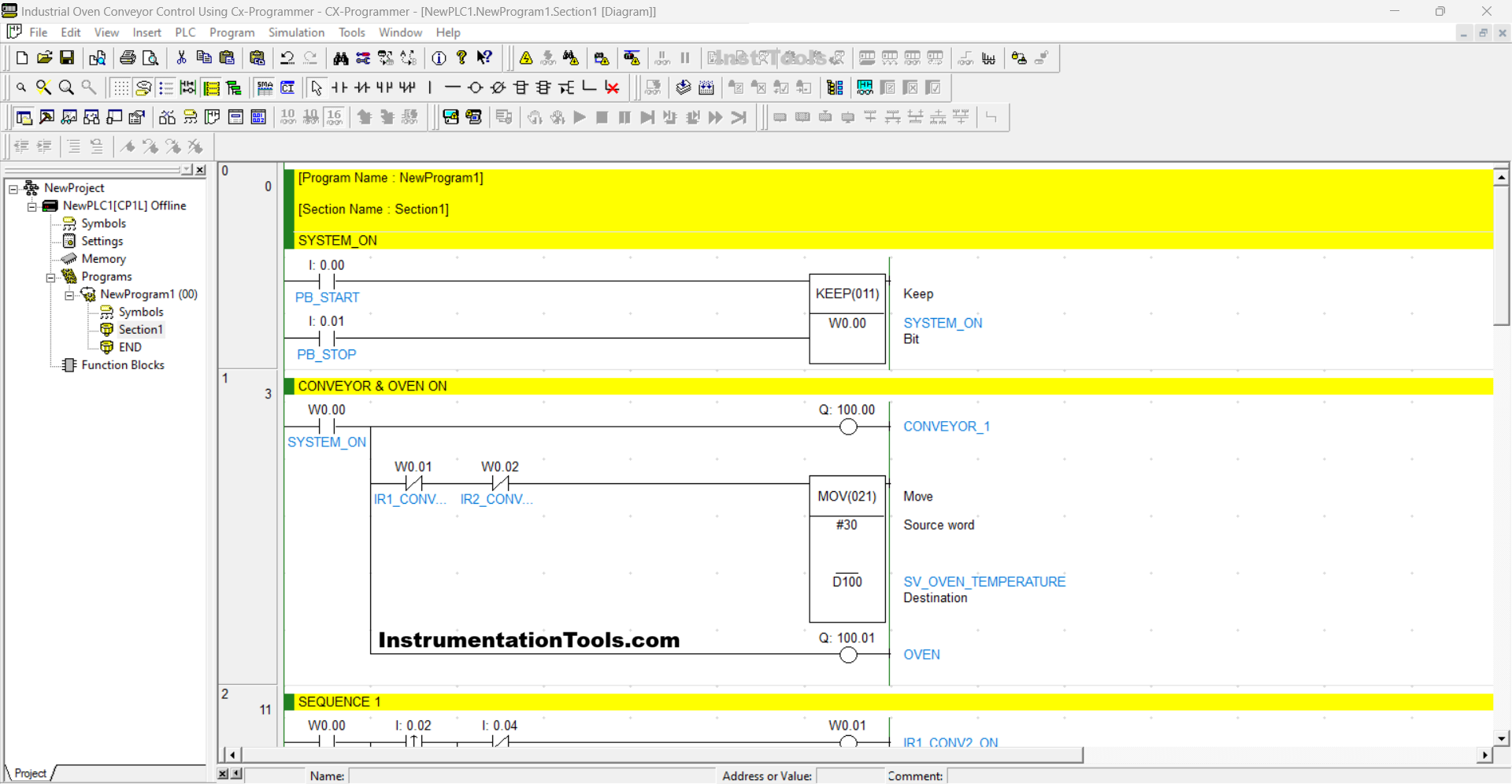Click the Save floppy disk icon

point(67,58)
